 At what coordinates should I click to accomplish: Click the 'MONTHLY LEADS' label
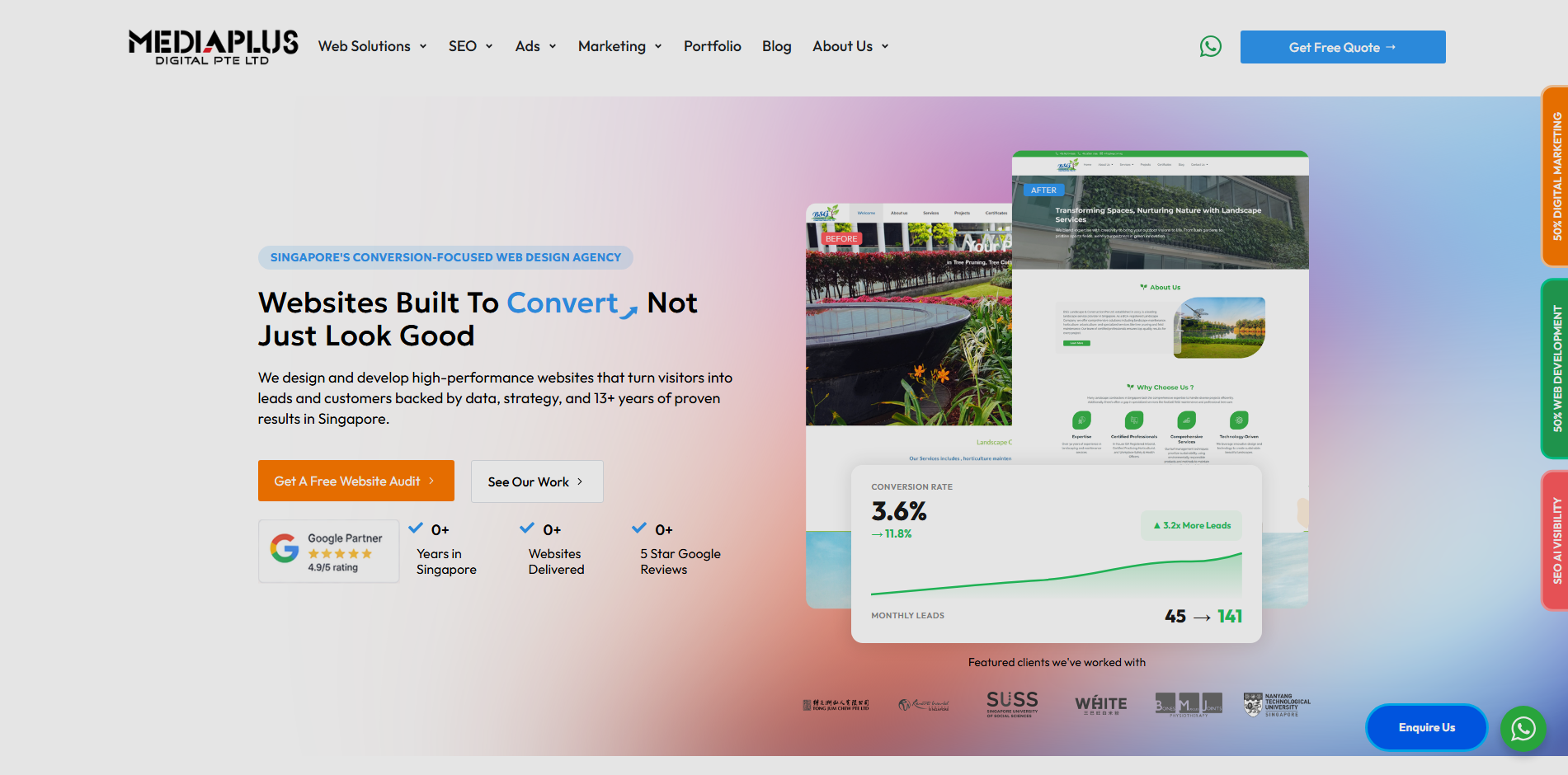[x=907, y=615]
